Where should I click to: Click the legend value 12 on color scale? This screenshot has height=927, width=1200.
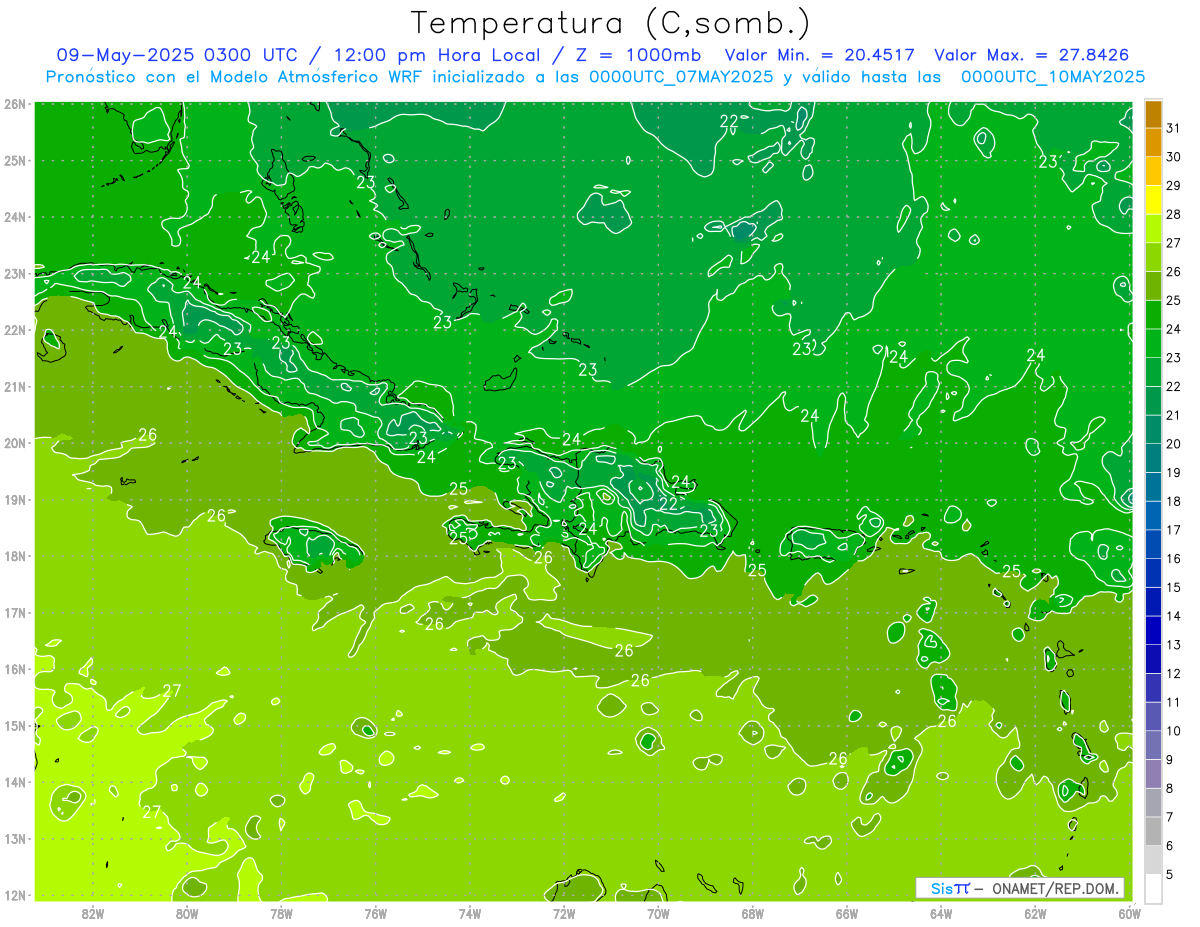coord(1174,674)
